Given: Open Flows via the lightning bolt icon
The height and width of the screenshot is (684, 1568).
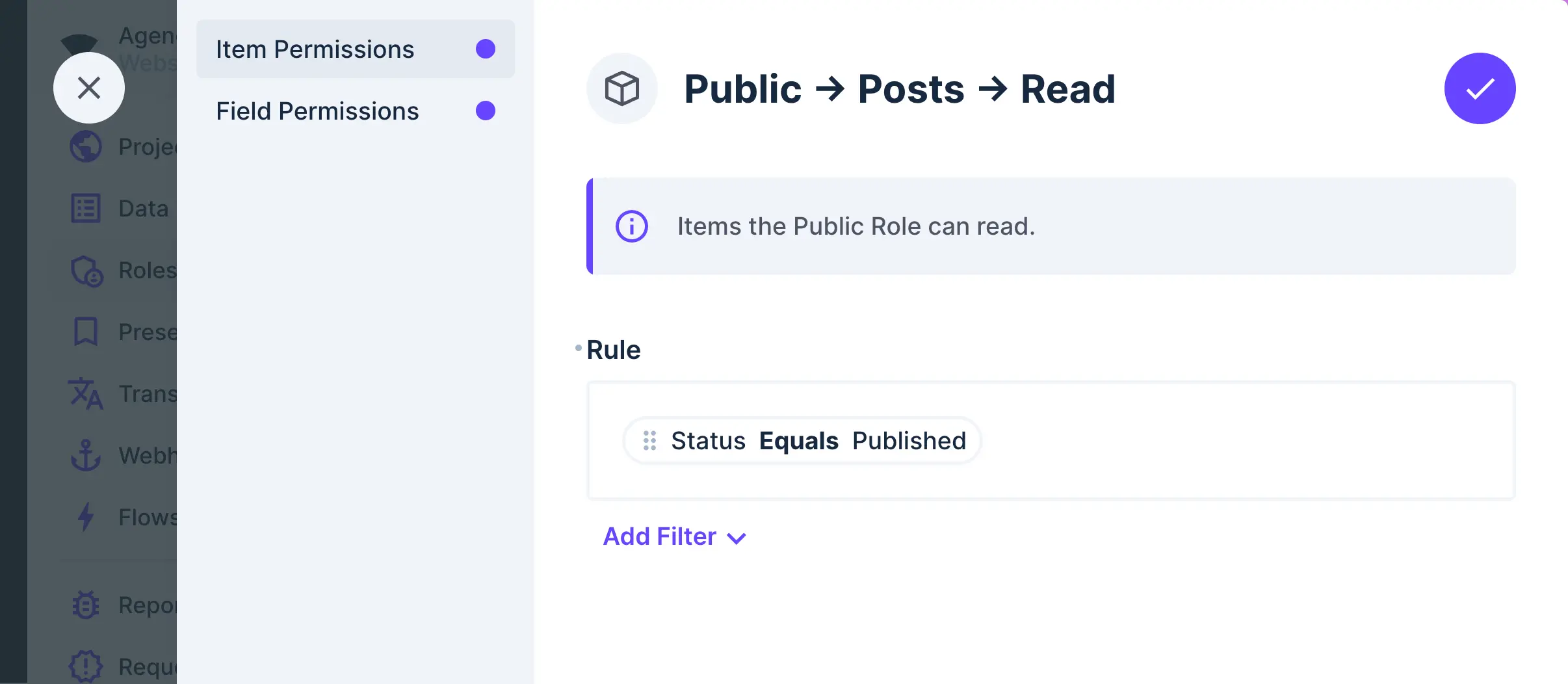Looking at the screenshot, I should click(85, 517).
